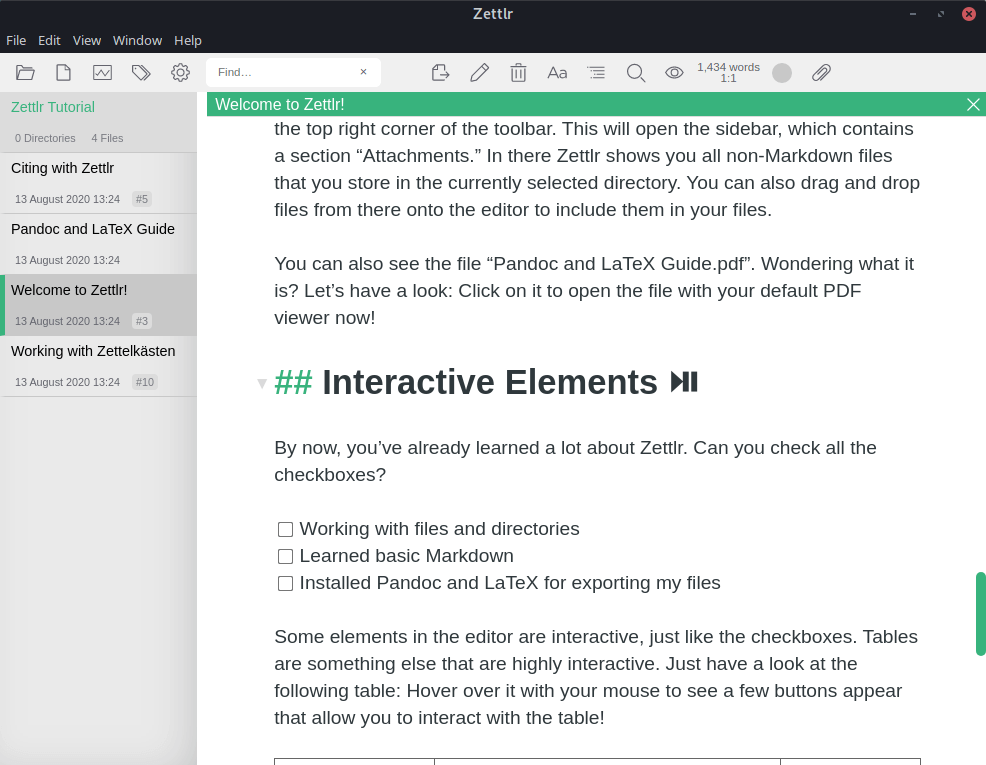This screenshot has width=986, height=765.
Task: Click the Interactive Elements heading text
Action: 490,382
